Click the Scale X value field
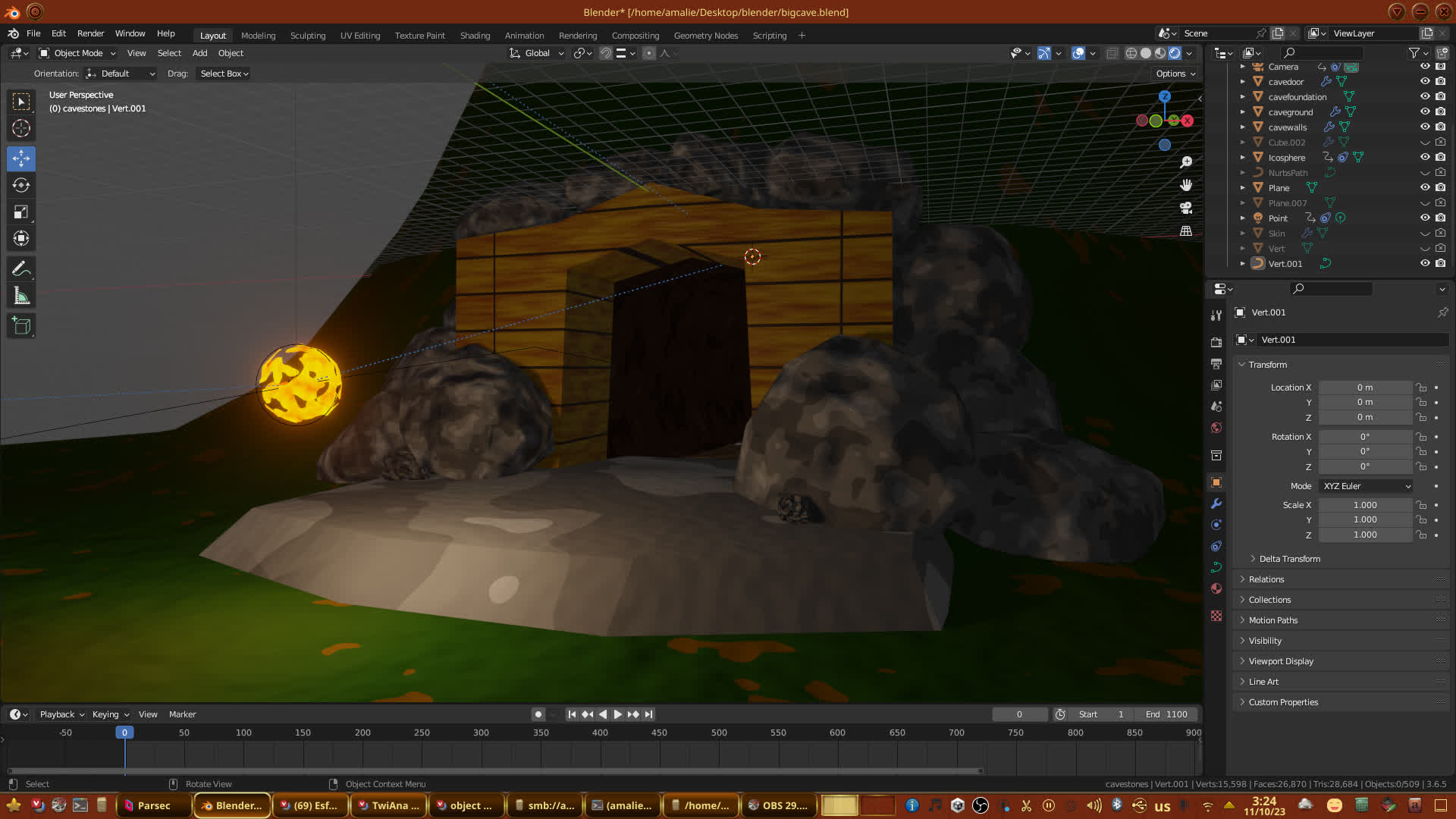Screen dimensions: 1456x819 point(1364,505)
